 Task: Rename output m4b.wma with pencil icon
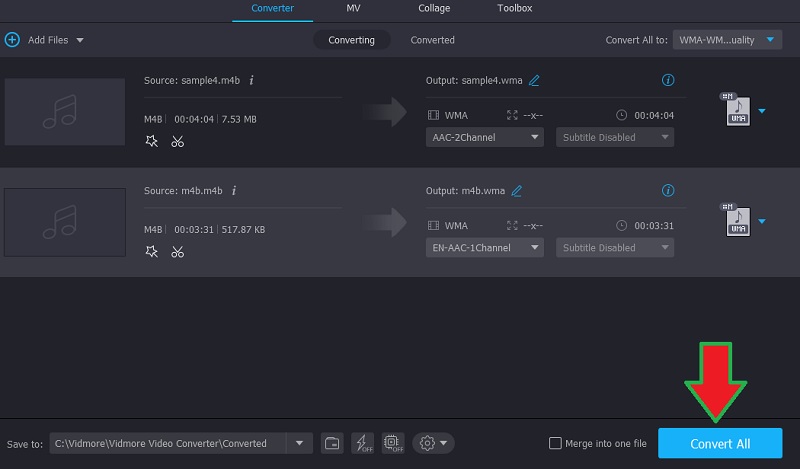[x=517, y=190]
